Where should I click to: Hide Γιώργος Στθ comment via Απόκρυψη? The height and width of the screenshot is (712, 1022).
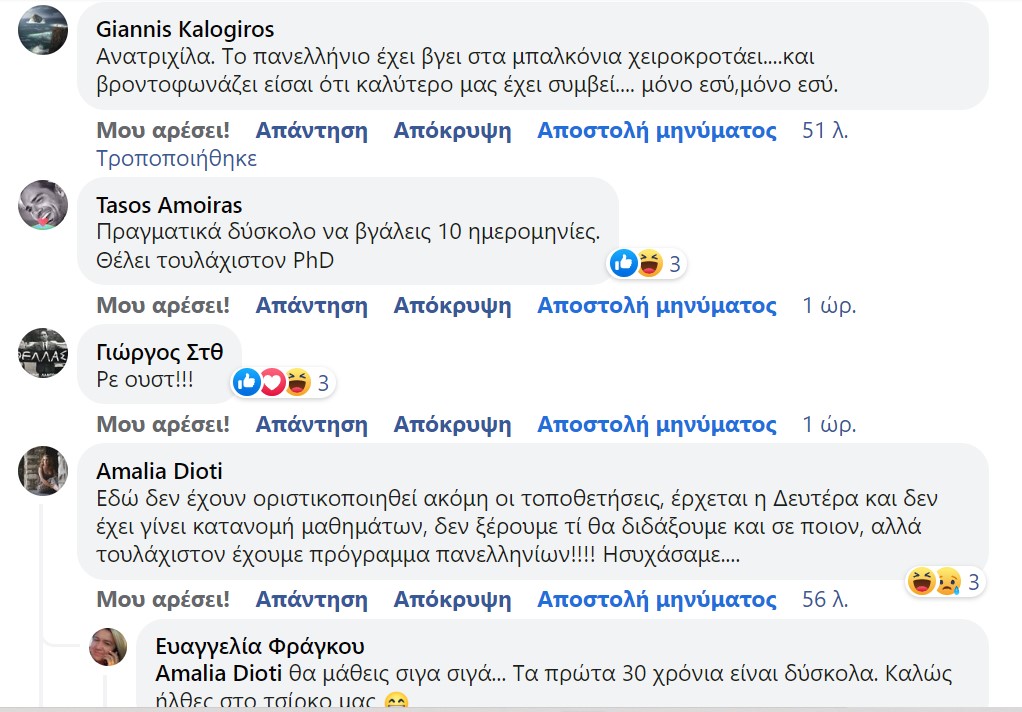pyautogui.click(x=452, y=423)
